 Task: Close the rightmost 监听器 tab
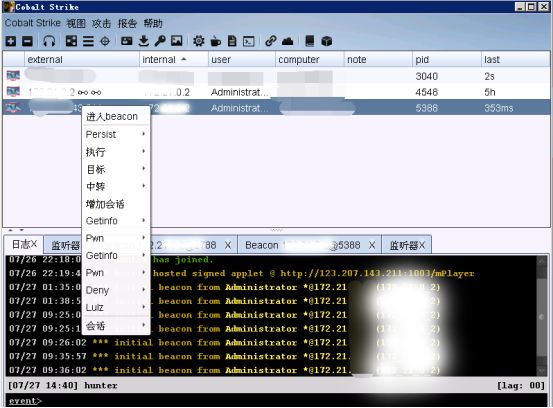pyautogui.click(x=422, y=245)
